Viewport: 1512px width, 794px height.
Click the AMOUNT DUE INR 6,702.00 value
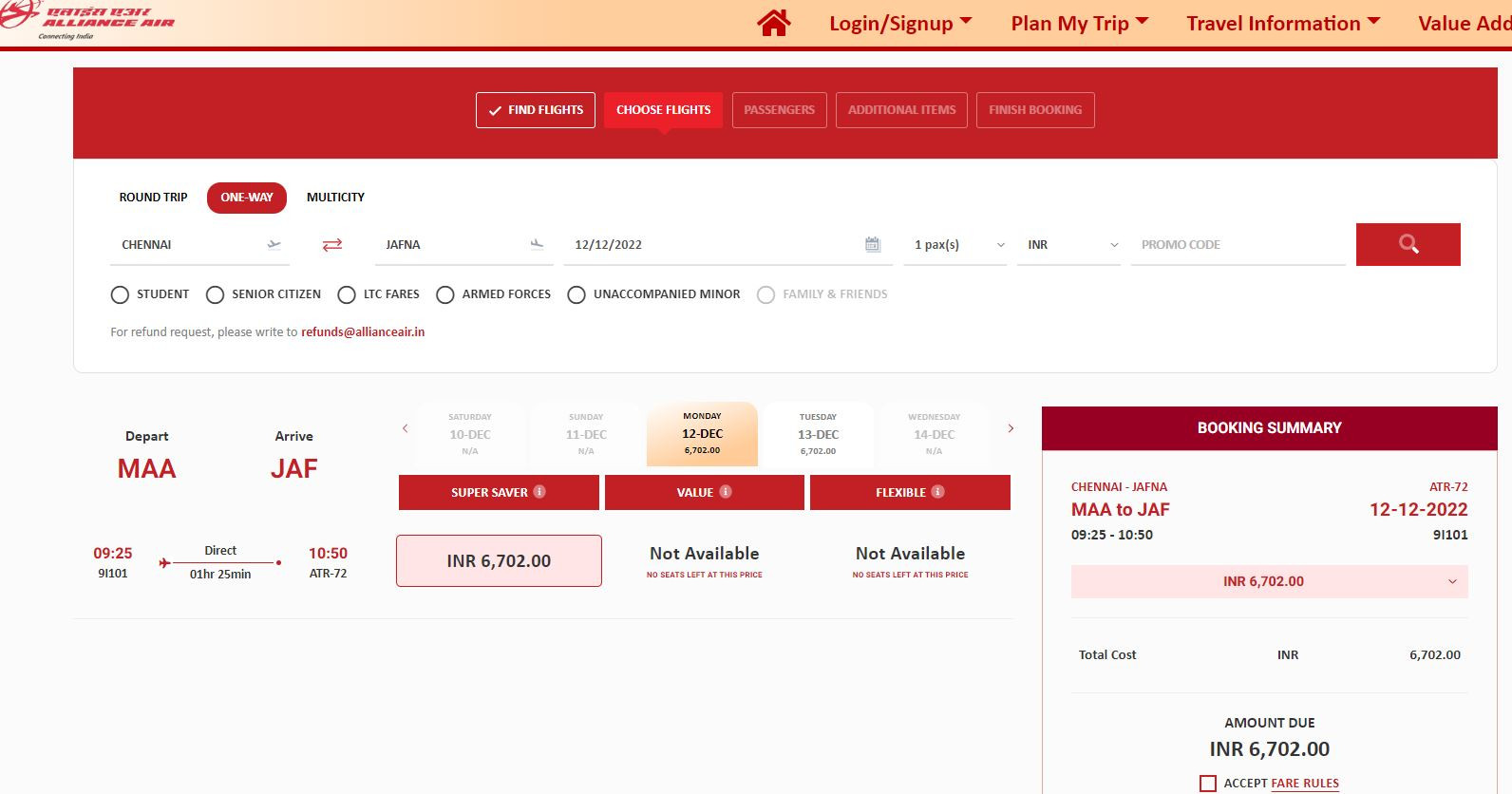(x=1270, y=749)
